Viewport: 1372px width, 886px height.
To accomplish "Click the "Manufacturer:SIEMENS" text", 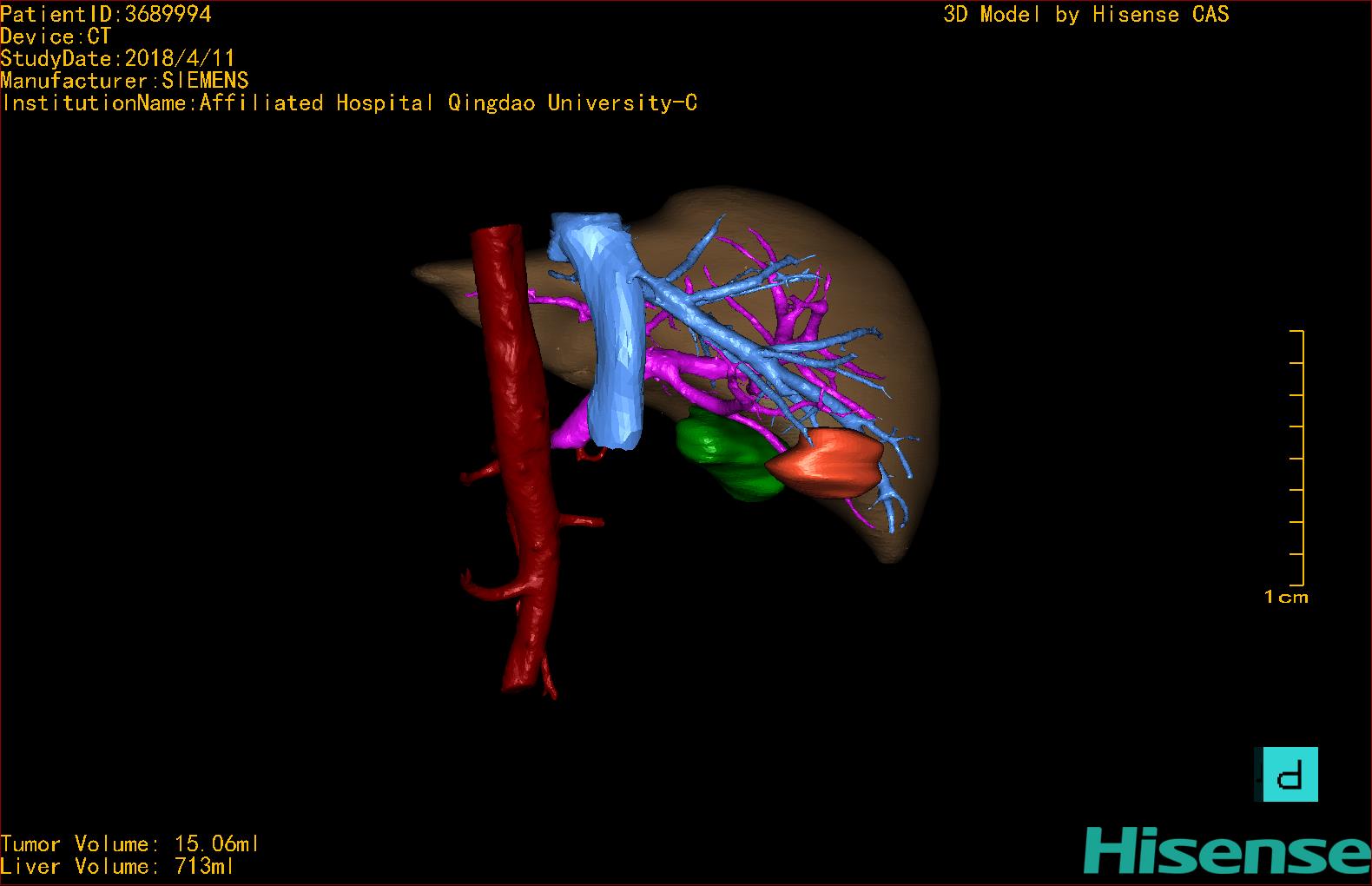I will coord(124,81).
